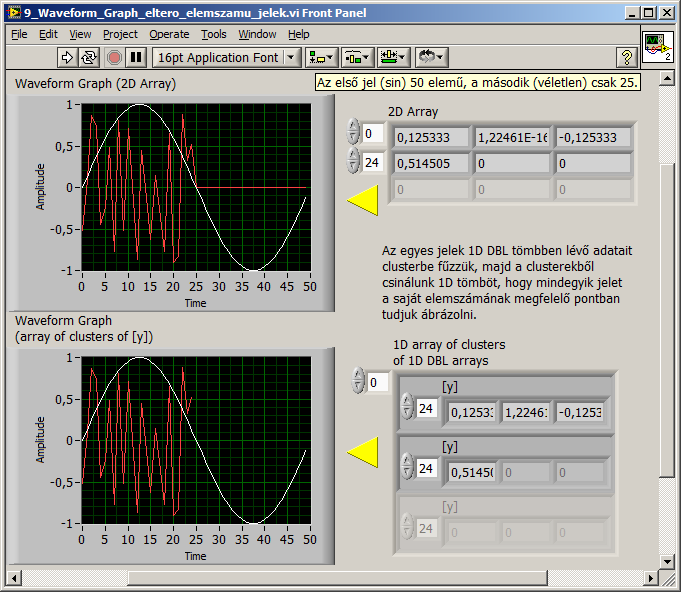Open the Window menu
681x592 pixels.
tap(257, 34)
